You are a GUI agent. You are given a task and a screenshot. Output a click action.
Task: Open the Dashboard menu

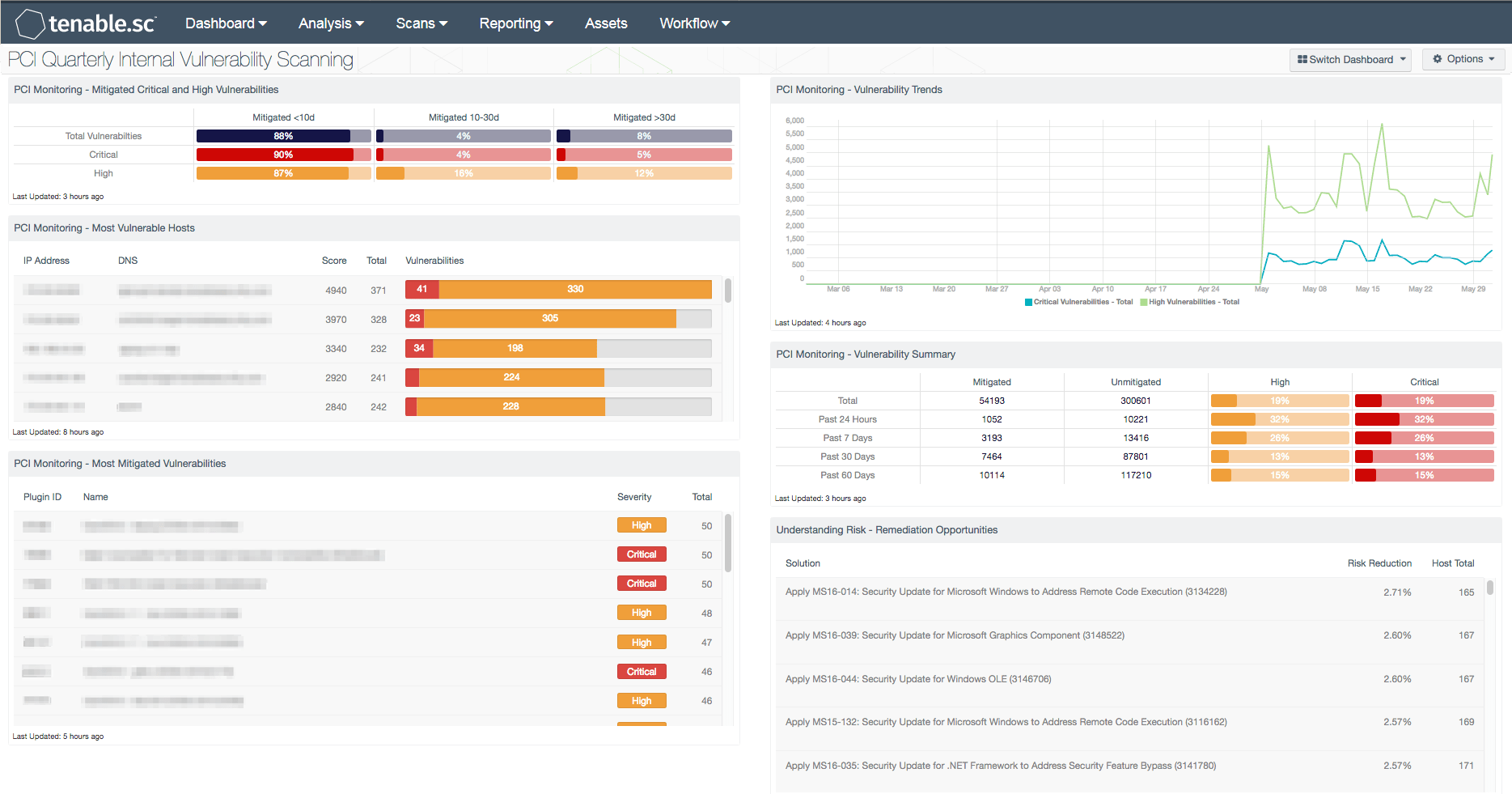click(x=226, y=23)
